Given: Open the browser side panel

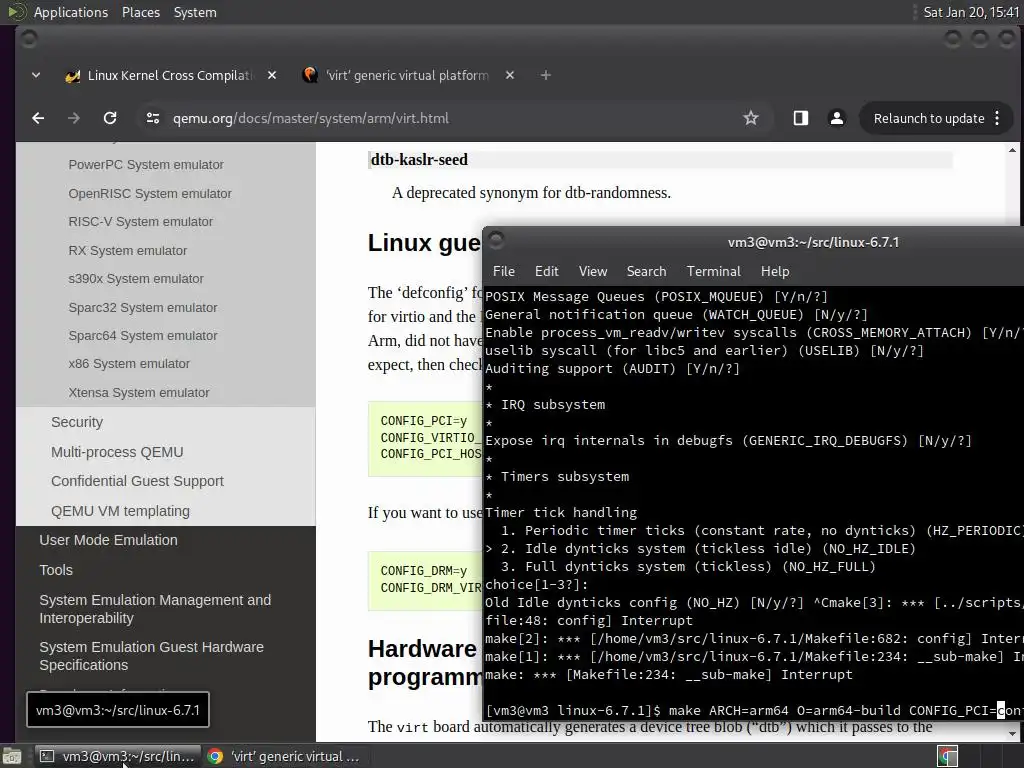Looking at the screenshot, I should click(801, 118).
